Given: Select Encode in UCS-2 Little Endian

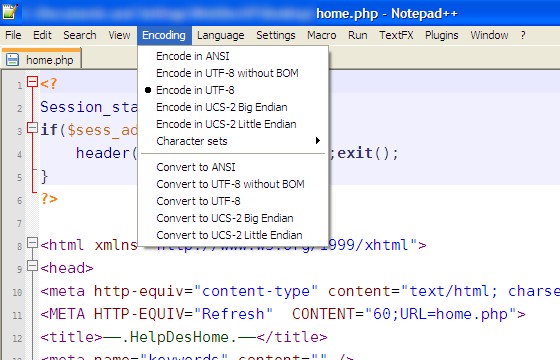Looking at the screenshot, I should [233, 124].
